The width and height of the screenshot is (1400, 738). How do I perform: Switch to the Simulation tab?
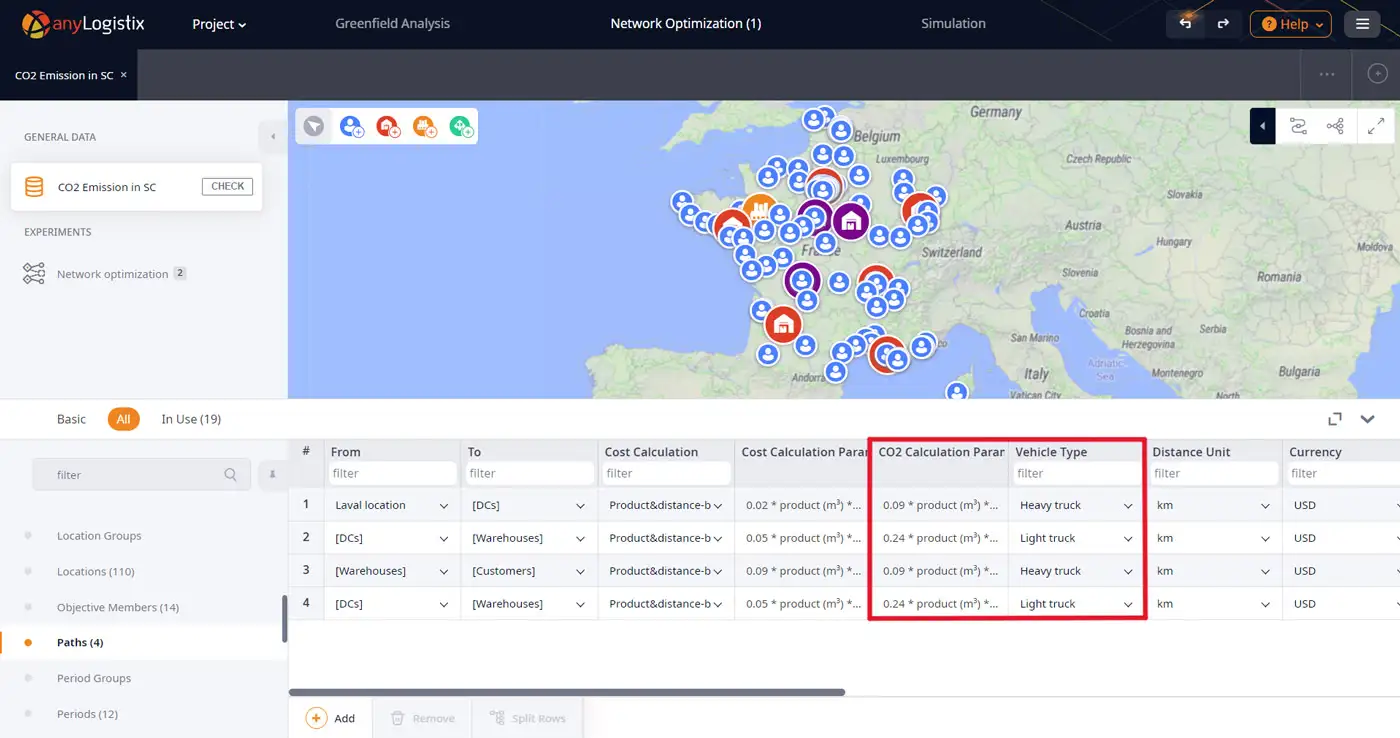(x=953, y=23)
